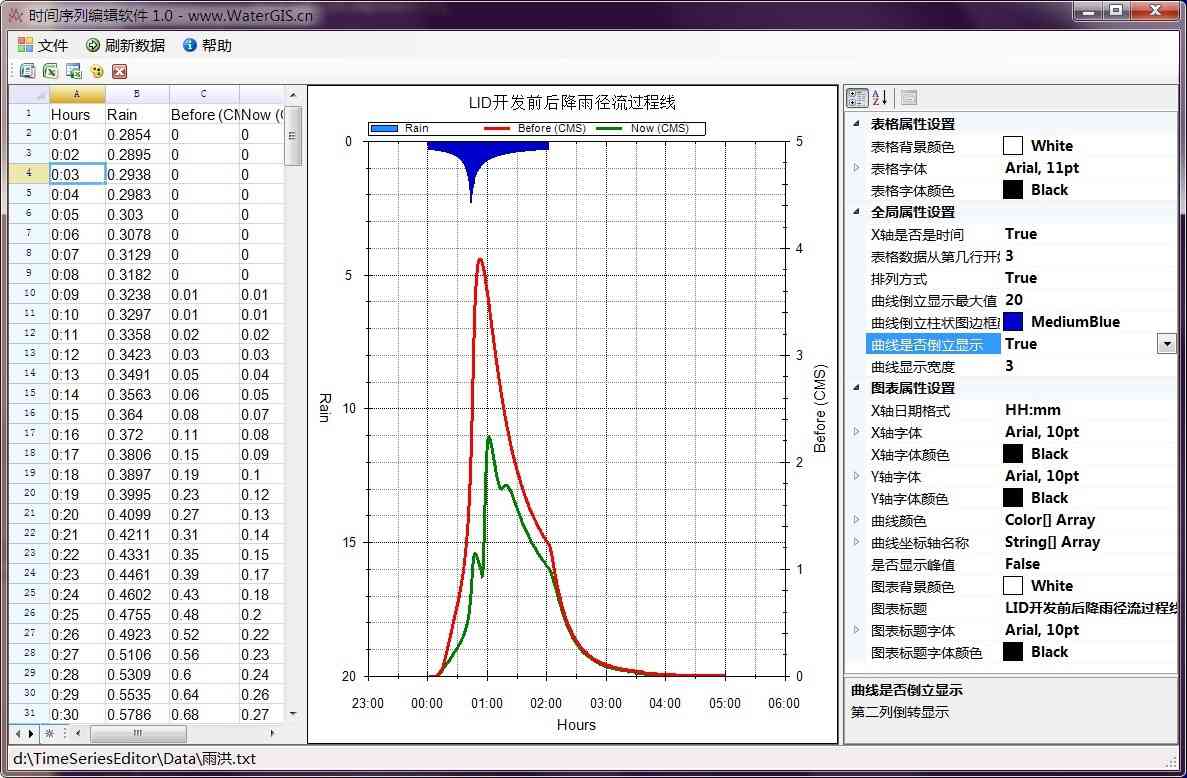Click the sheet tab star icon at the bottom

coord(49,733)
